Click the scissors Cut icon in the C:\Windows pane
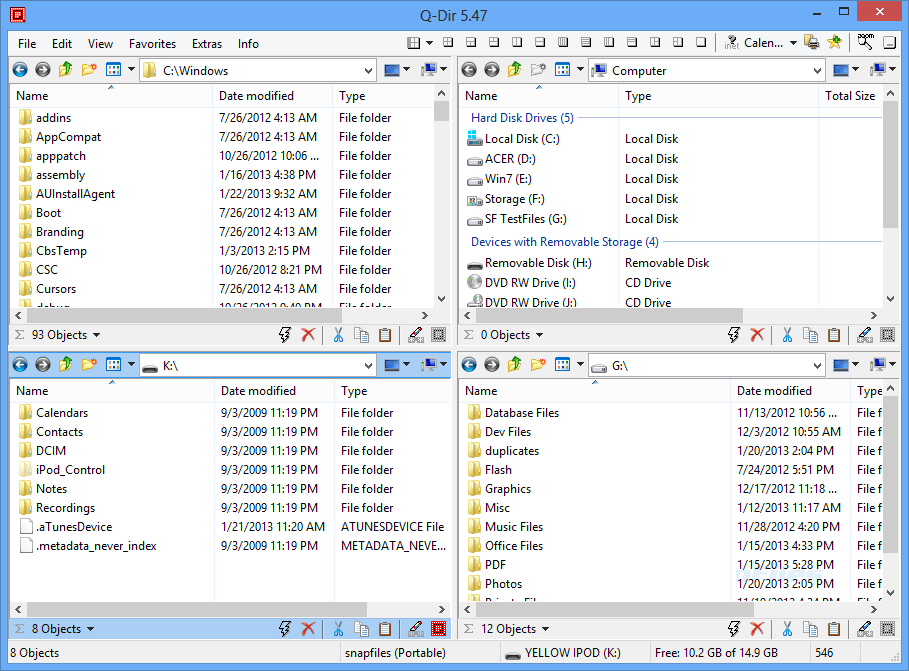Viewport: 909px width, 671px height. point(338,335)
